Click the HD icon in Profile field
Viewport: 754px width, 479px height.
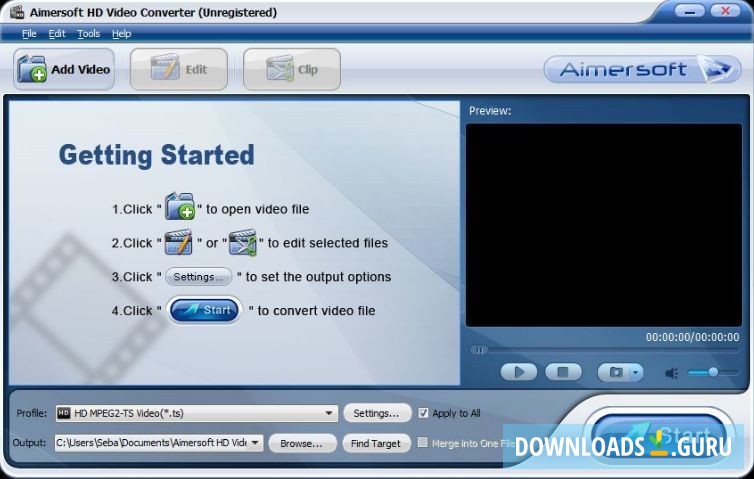tap(64, 413)
